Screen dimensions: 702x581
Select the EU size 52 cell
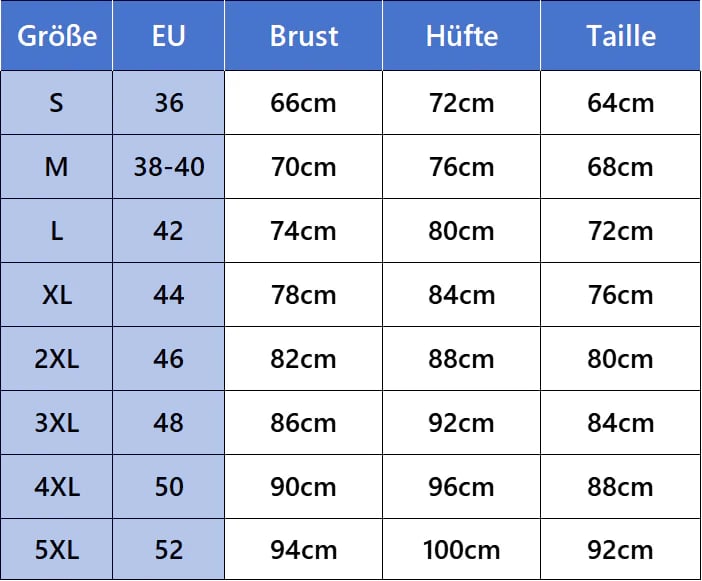point(168,549)
